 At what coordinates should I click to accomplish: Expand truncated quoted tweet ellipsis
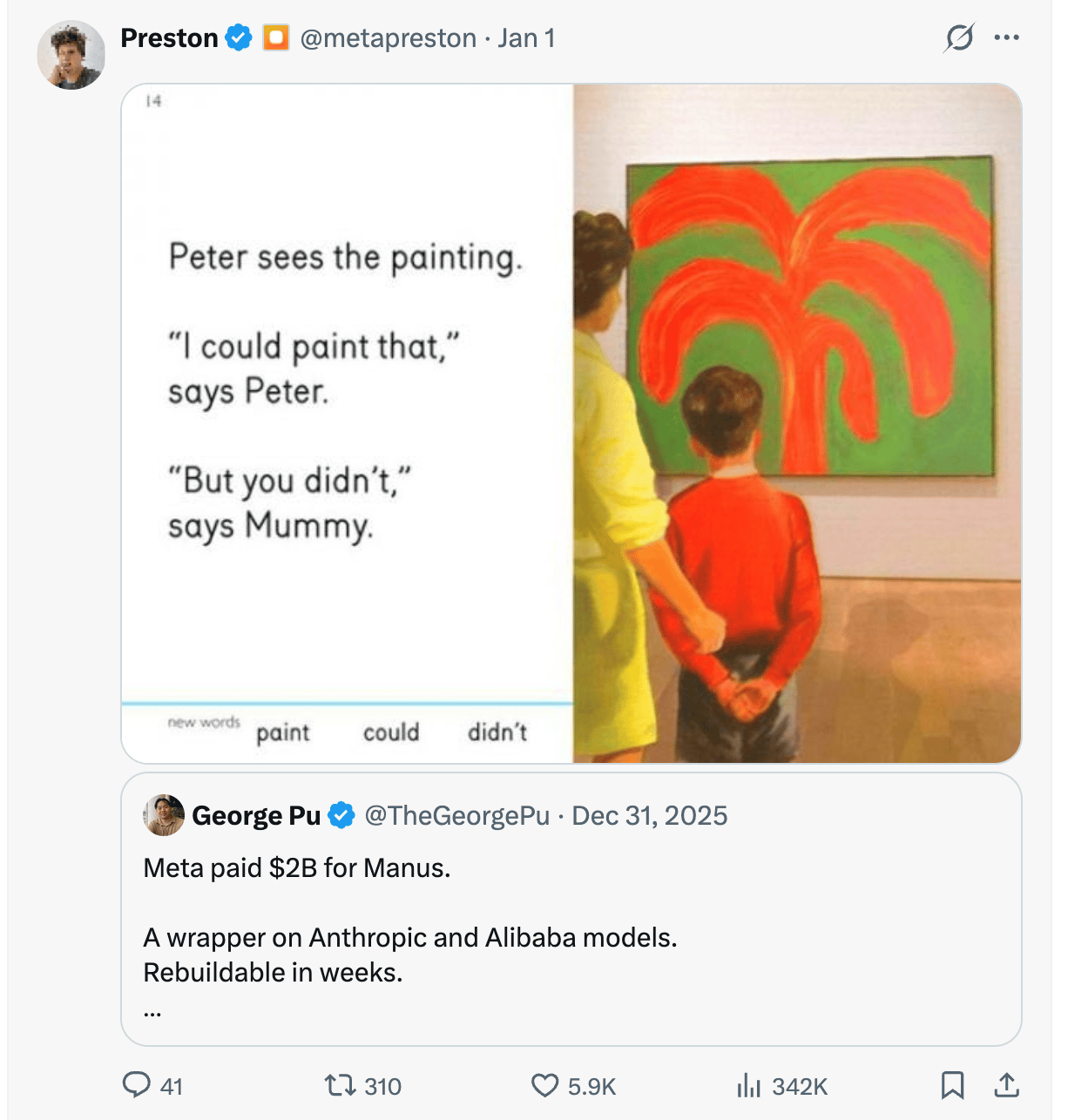(x=152, y=1010)
